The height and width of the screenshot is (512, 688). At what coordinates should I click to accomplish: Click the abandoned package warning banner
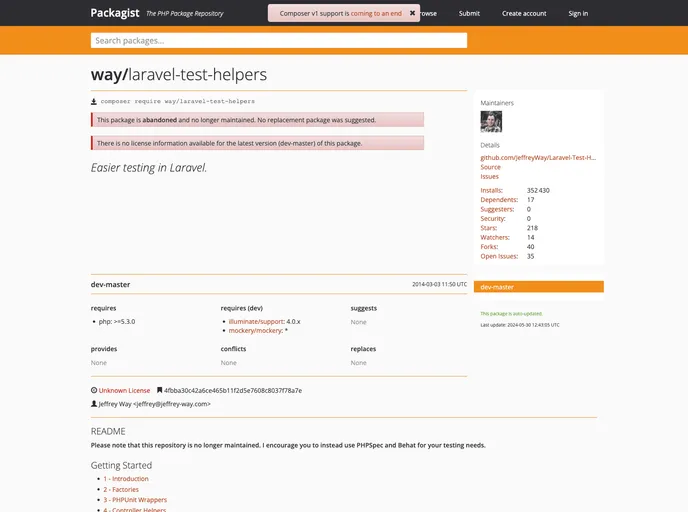point(258,120)
